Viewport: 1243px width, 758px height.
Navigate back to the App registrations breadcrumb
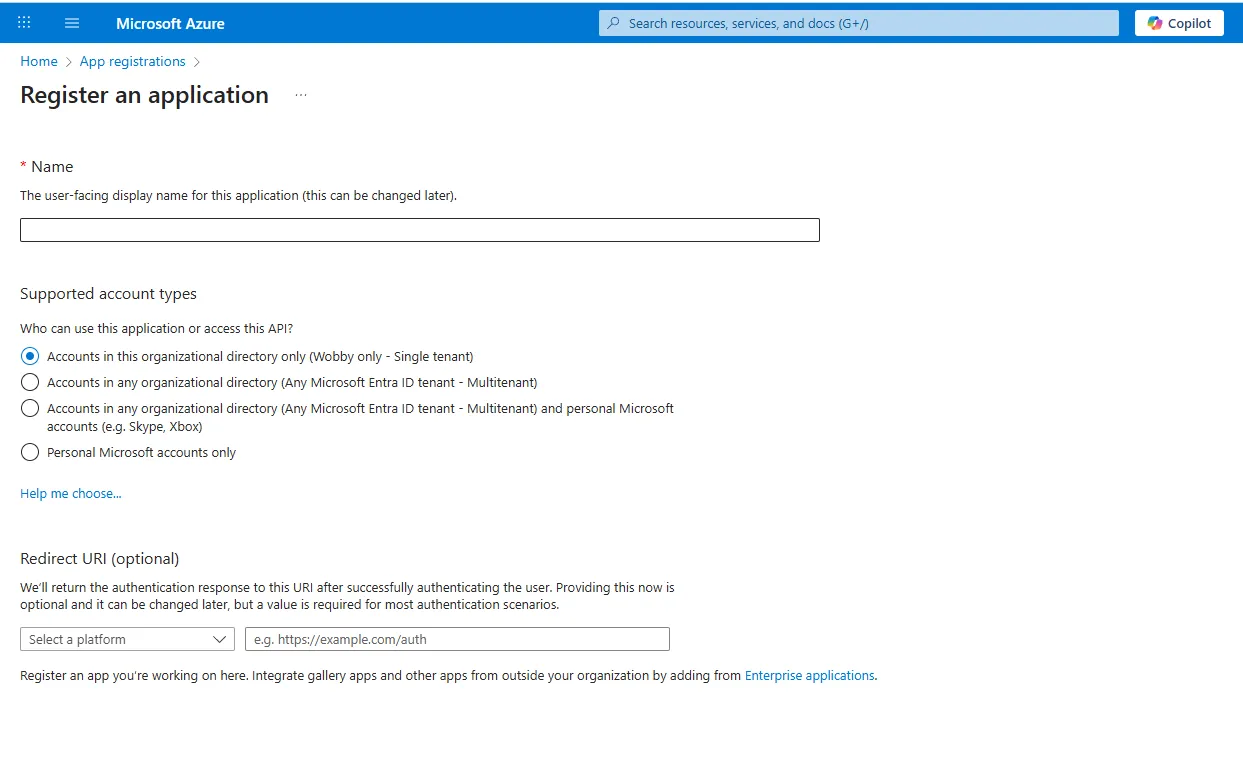point(132,61)
